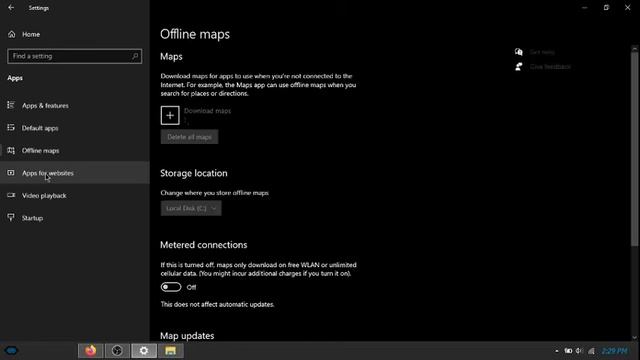Click the Home house icon

point(11,34)
